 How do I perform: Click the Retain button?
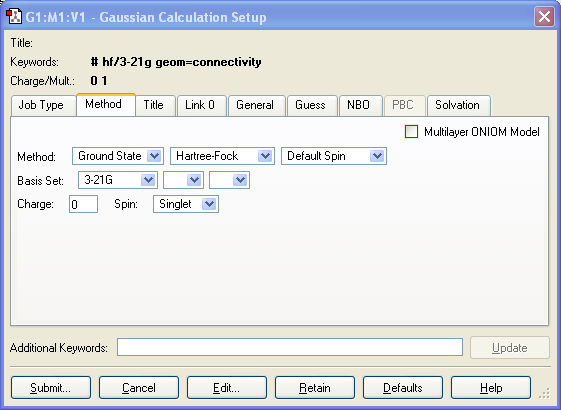coord(315,387)
